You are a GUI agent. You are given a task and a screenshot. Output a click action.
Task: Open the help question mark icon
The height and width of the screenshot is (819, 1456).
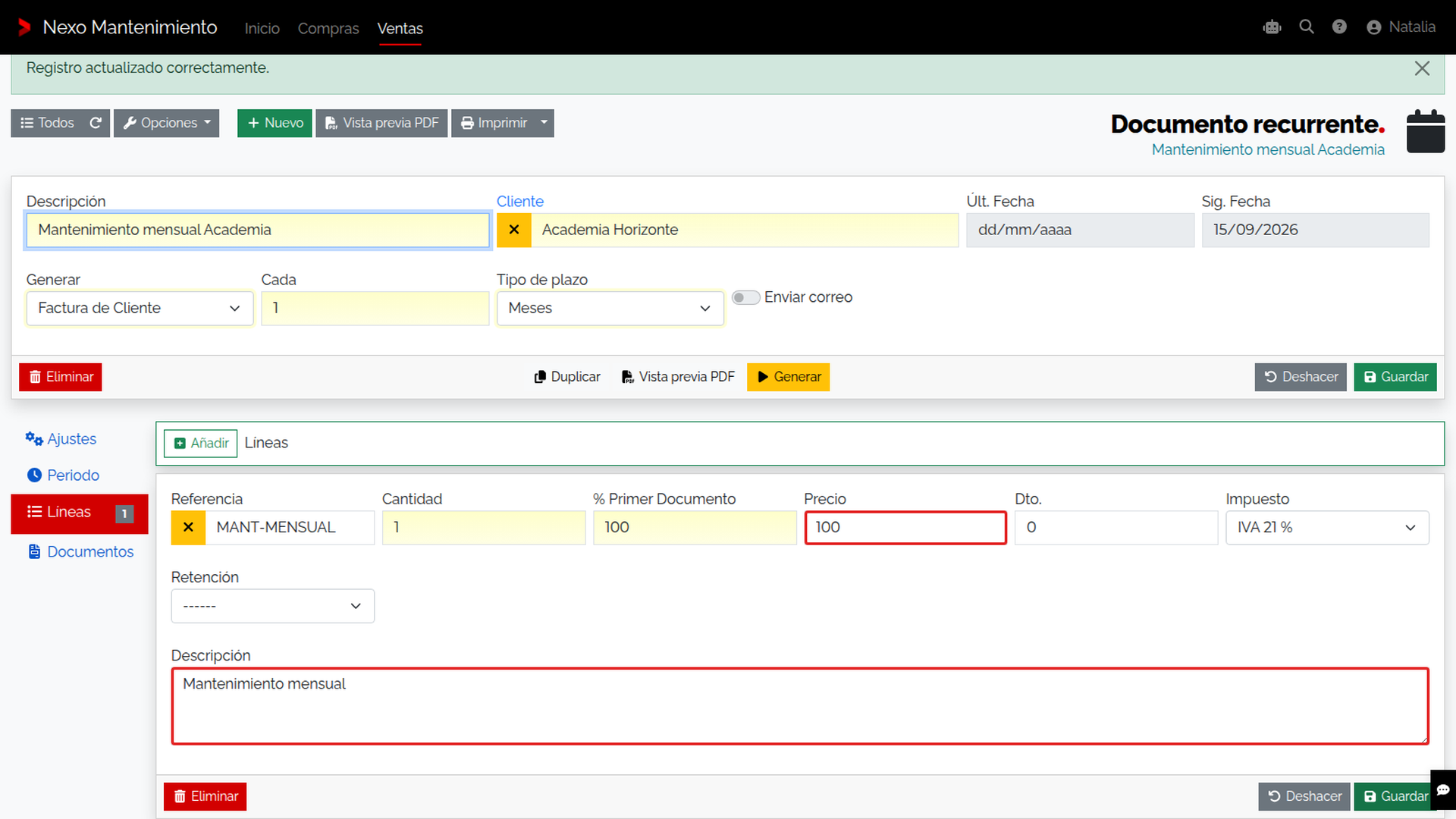point(1339,27)
